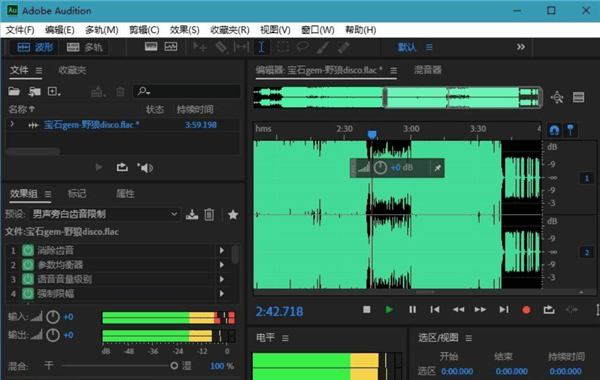Toggle power for 消除齿音 effect
This screenshot has height=380, width=600.
point(28,251)
